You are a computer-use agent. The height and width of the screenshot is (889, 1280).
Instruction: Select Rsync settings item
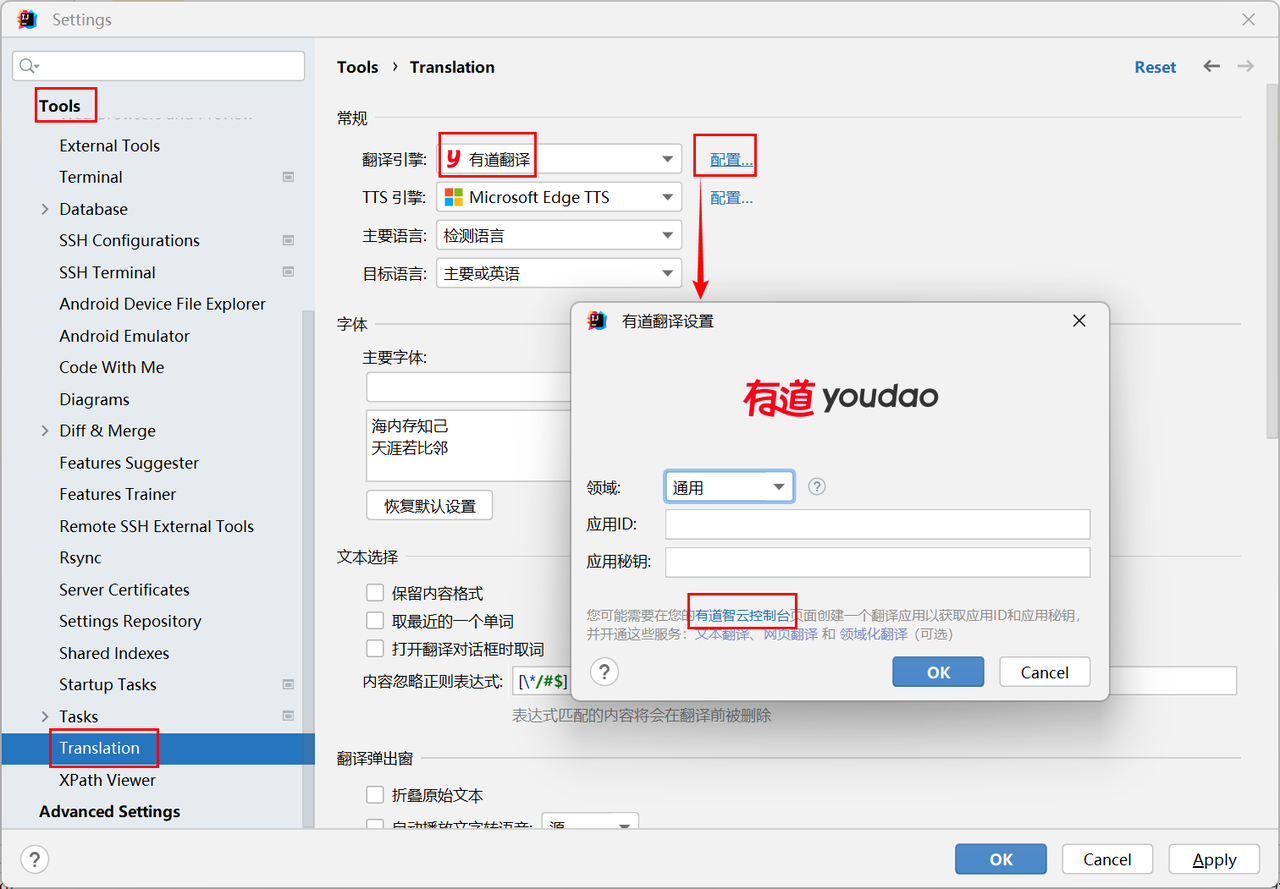coord(80,558)
